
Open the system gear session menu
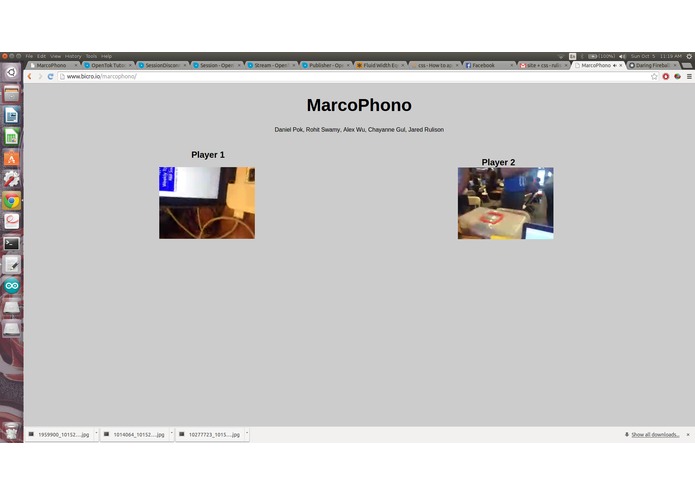tap(689, 56)
